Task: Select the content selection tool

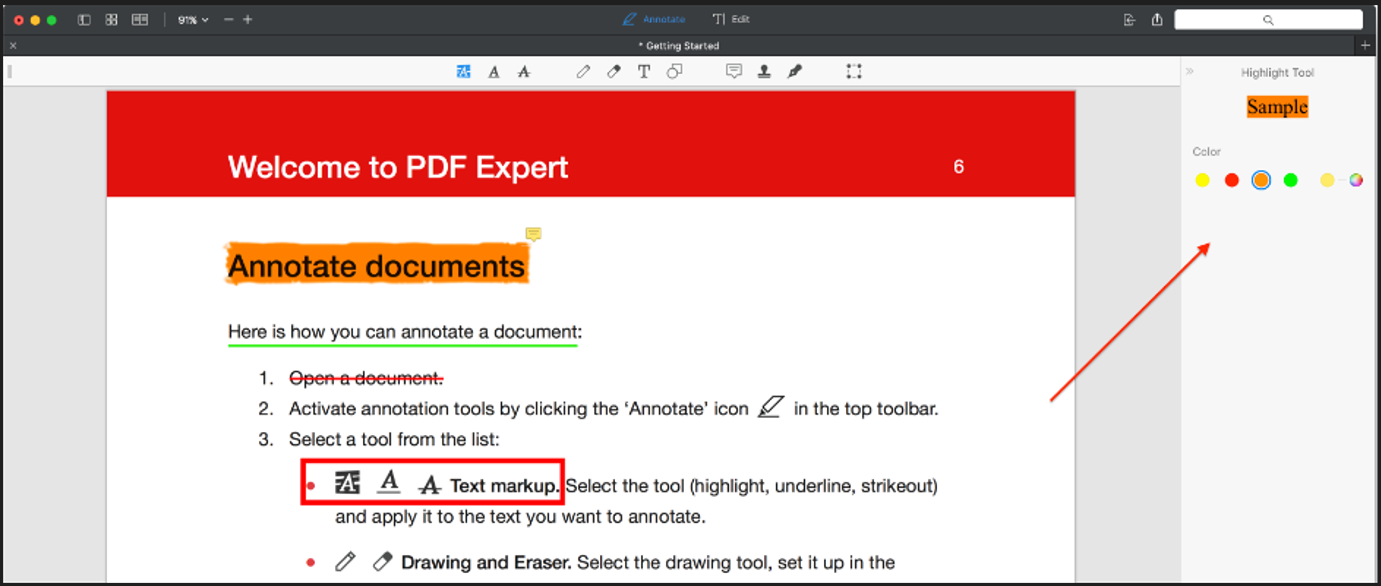Action: 854,72
